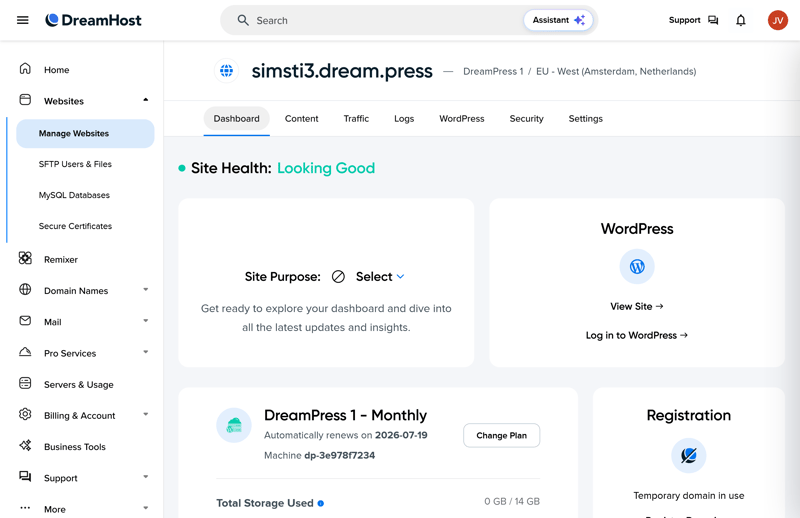This screenshot has height=518, width=800.
Task: Click the Support link in header
Action: [x=685, y=20]
